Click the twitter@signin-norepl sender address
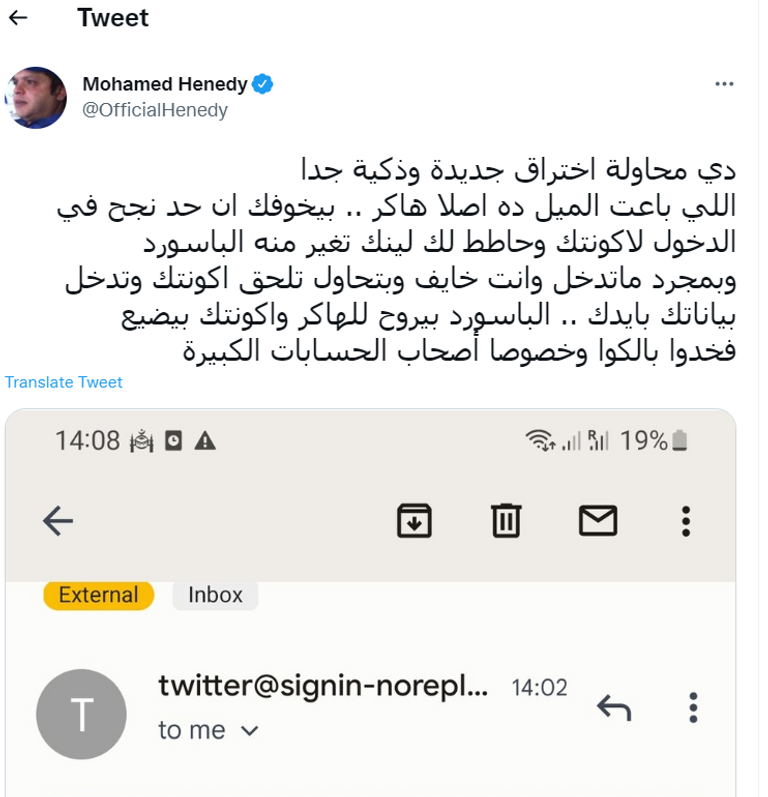The height and width of the screenshot is (797, 768). [x=323, y=687]
